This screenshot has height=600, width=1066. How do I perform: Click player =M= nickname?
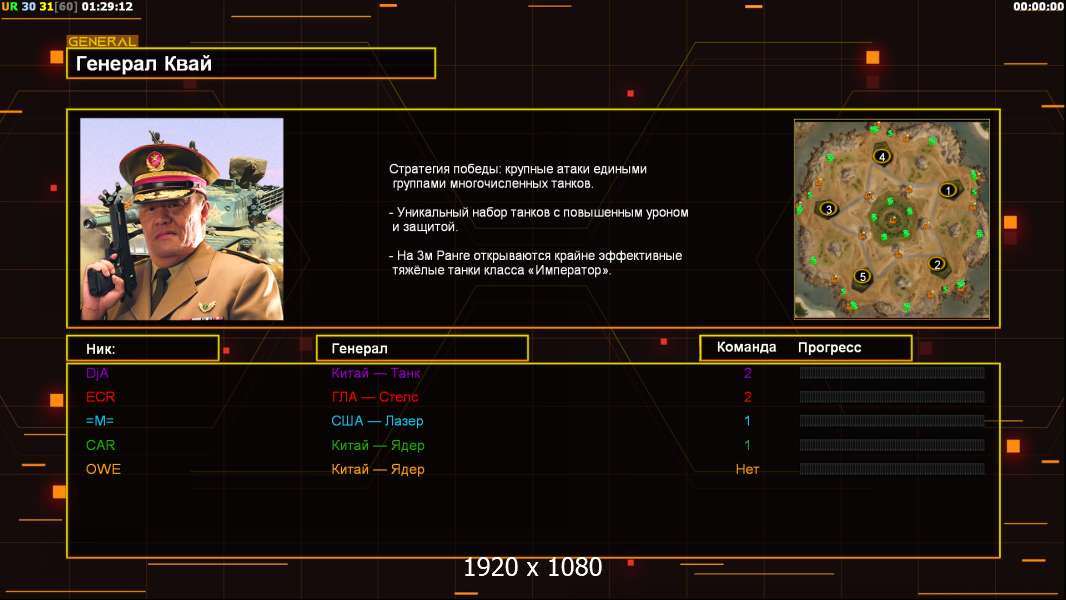[x=100, y=421]
